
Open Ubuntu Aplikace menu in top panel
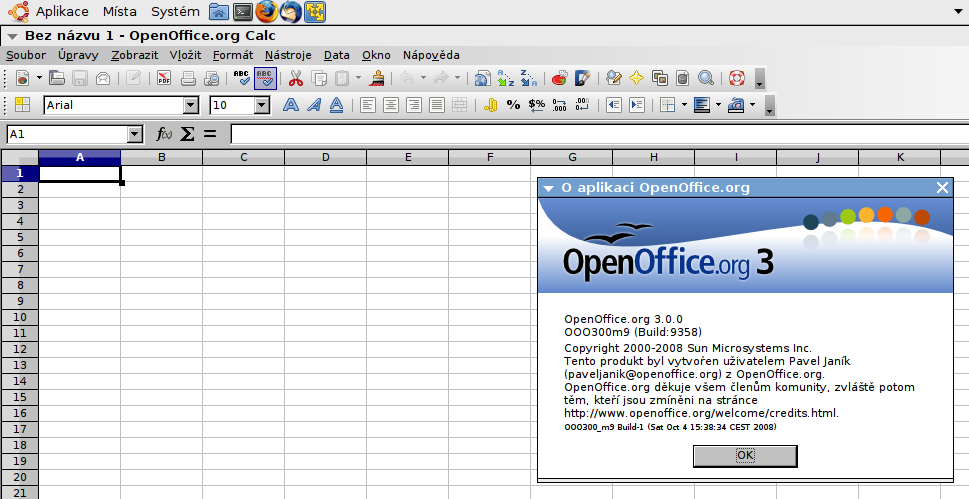[x=62, y=11]
